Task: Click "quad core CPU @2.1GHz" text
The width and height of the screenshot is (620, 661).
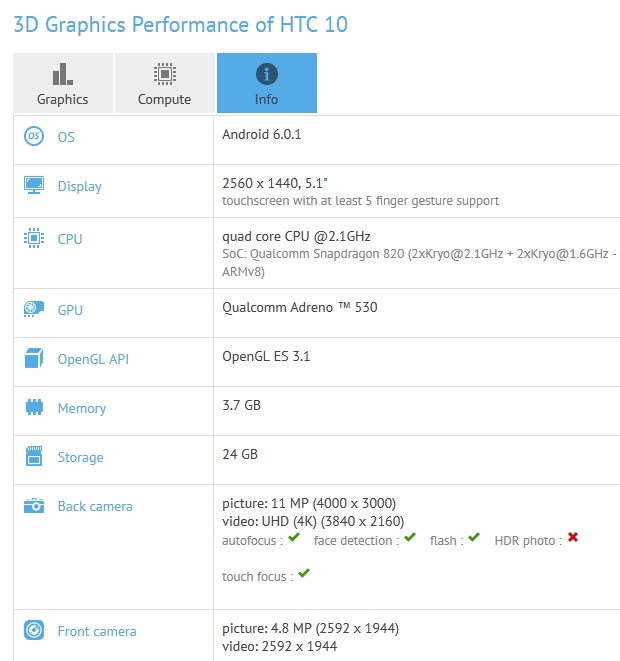Action: coord(296,236)
